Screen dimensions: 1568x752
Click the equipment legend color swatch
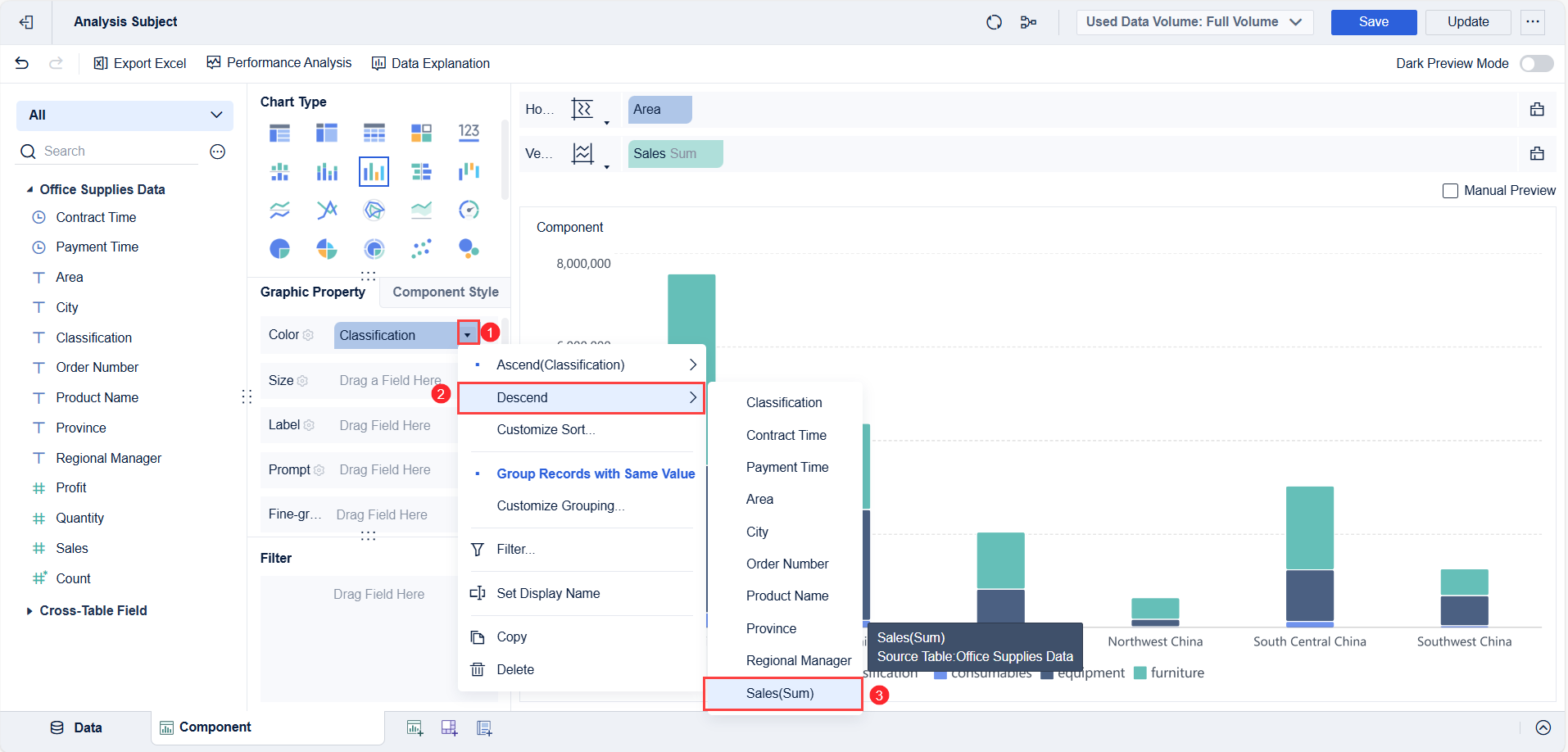click(x=1047, y=674)
